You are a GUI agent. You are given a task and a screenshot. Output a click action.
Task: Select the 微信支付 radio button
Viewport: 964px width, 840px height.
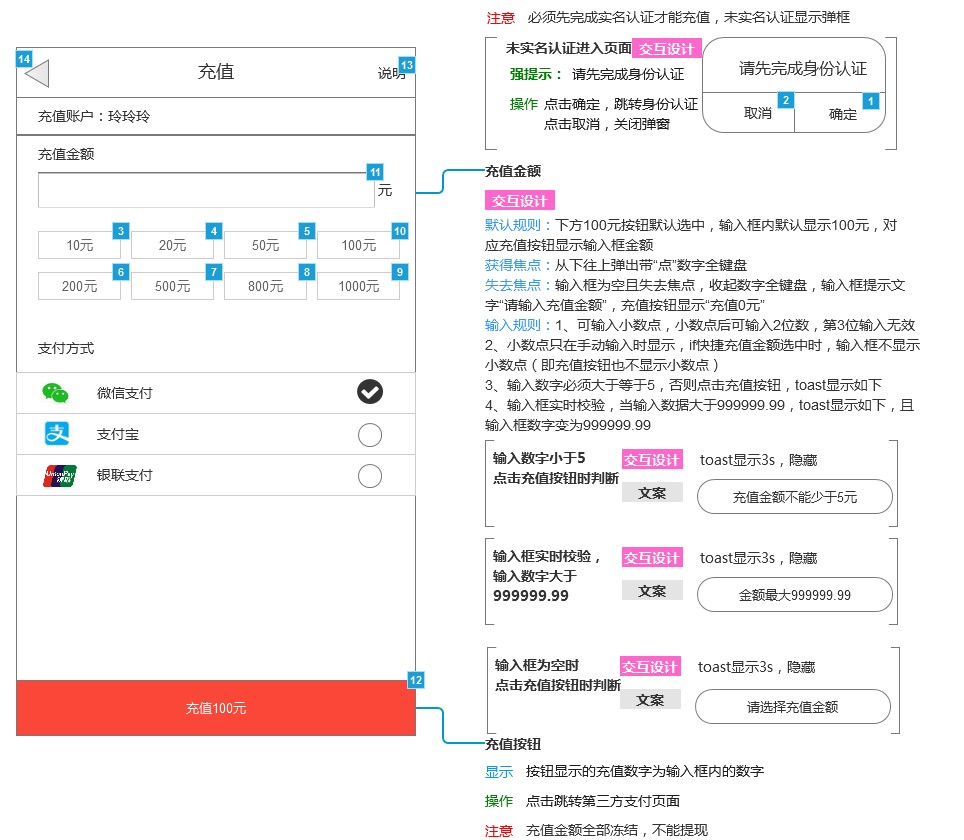pos(370,393)
